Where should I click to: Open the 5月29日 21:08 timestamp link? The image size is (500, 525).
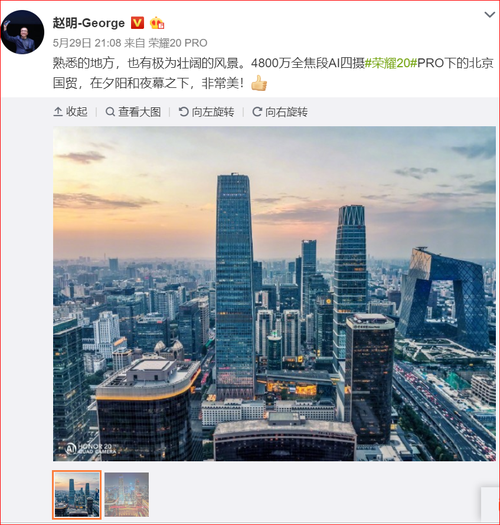pyautogui.click(x=87, y=43)
